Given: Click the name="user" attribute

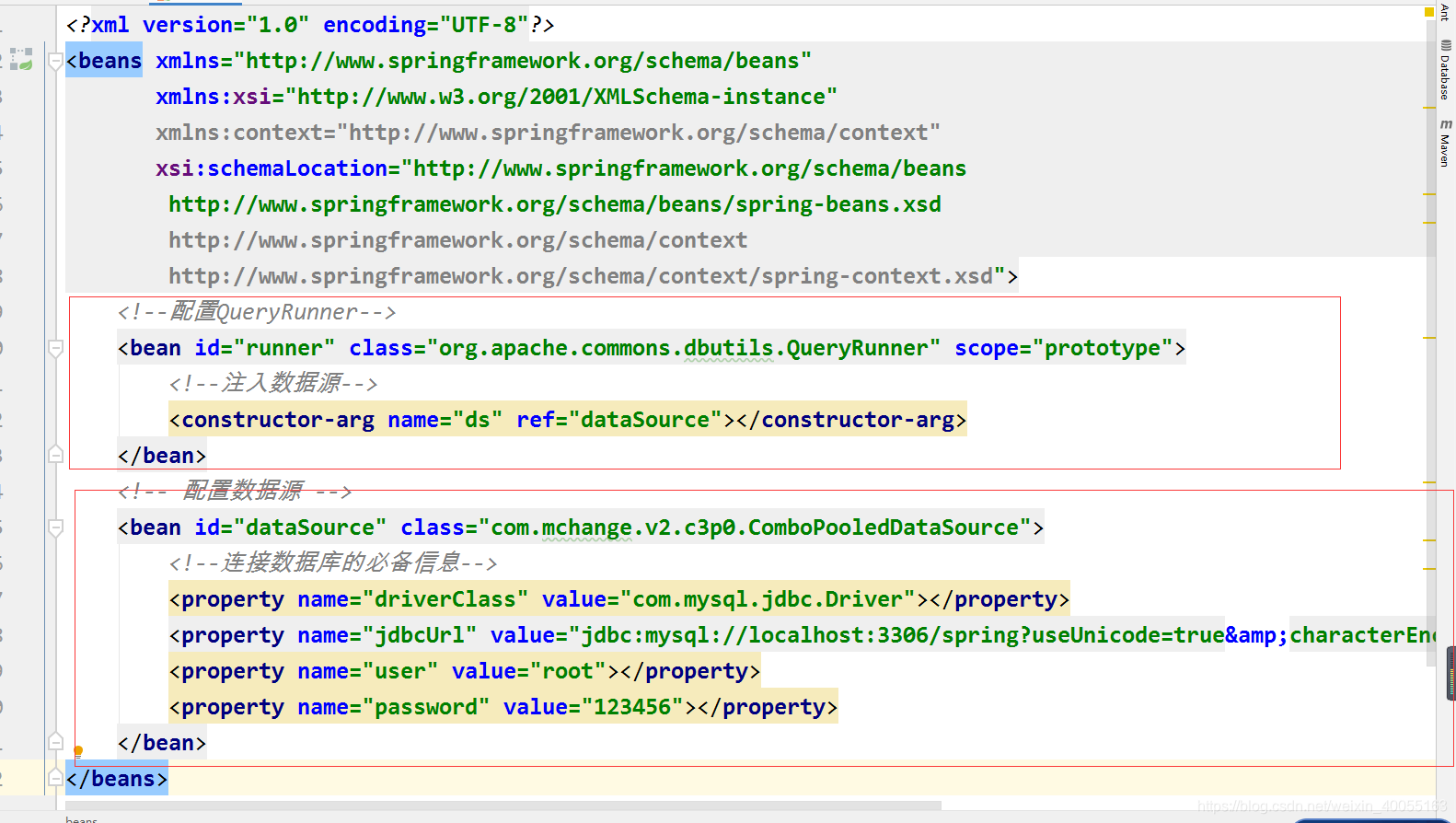Looking at the screenshot, I should [x=368, y=671].
